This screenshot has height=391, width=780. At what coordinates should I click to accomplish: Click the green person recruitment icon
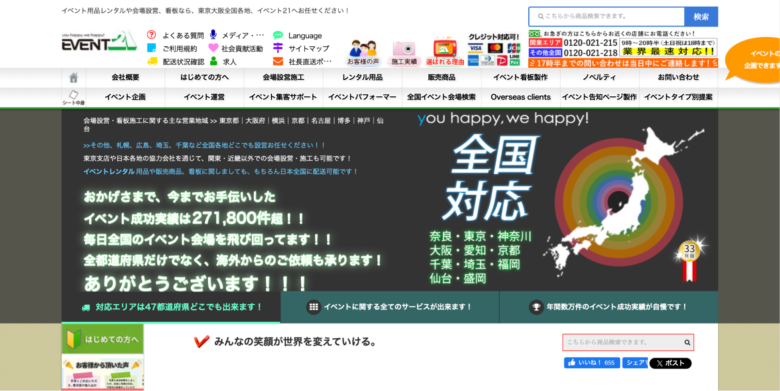(213, 61)
